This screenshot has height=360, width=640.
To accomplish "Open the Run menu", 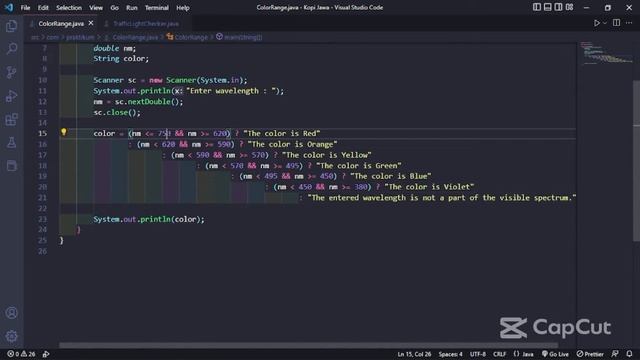I will 131,7.
